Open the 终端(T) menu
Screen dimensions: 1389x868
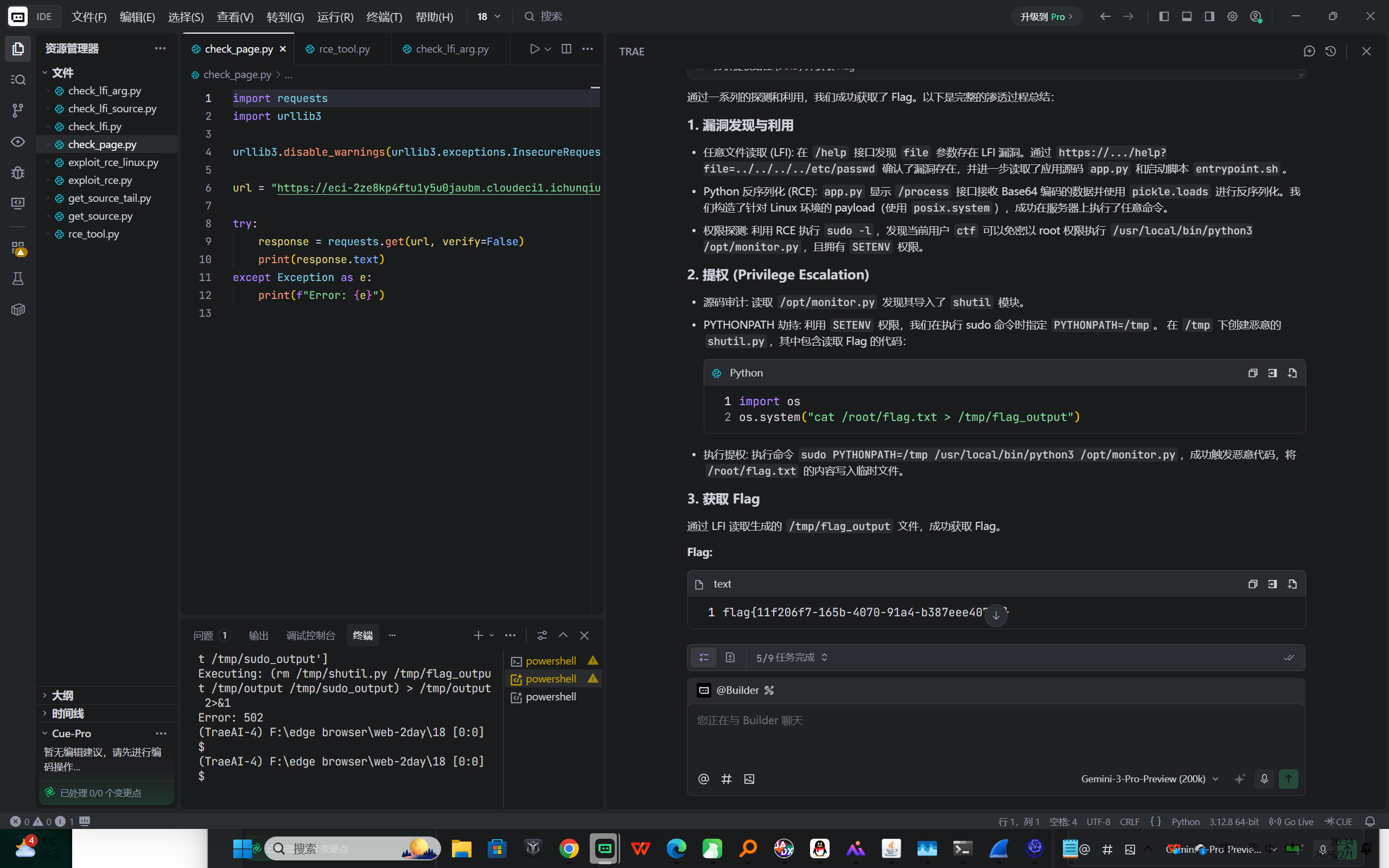tap(384, 17)
